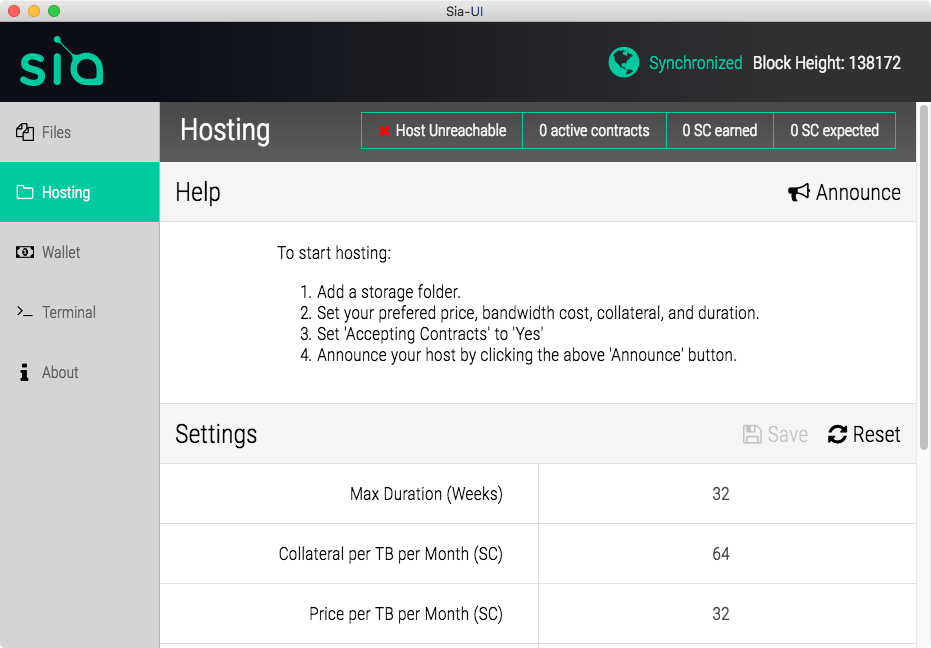Click the Settings section heading
This screenshot has width=931, height=648.
pyautogui.click(x=216, y=434)
